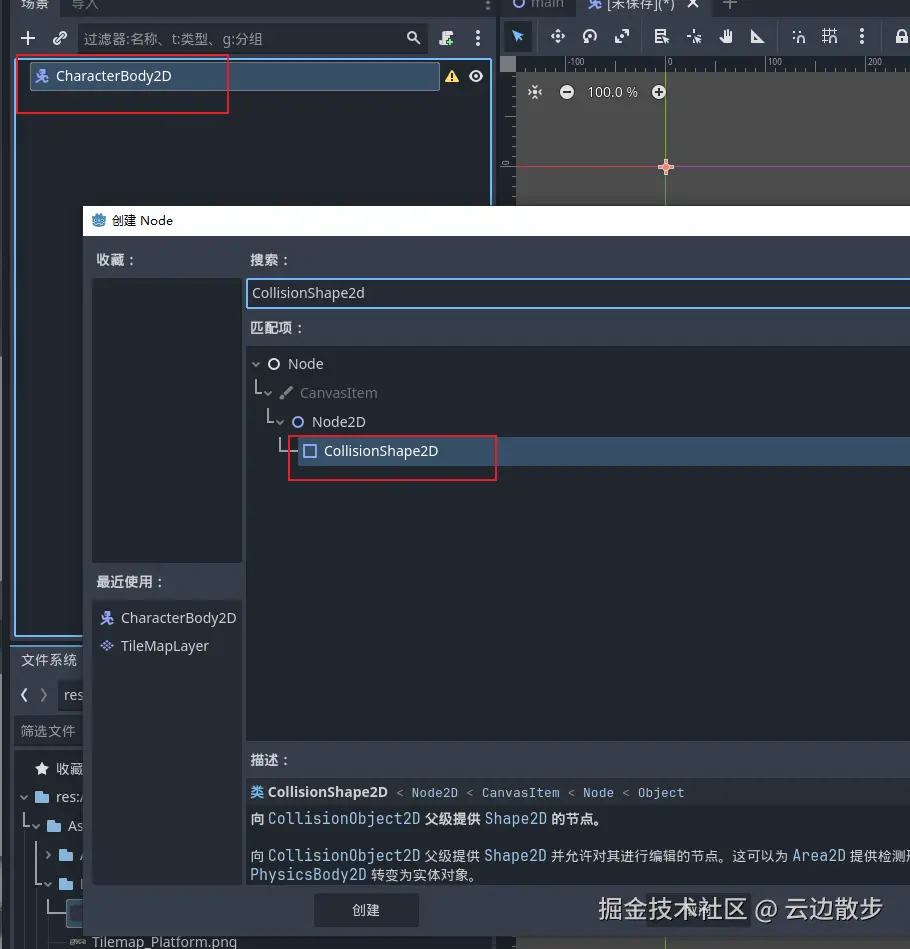
Task: Select Tilemap_Platform.png in FileSystem
Action: point(164,942)
